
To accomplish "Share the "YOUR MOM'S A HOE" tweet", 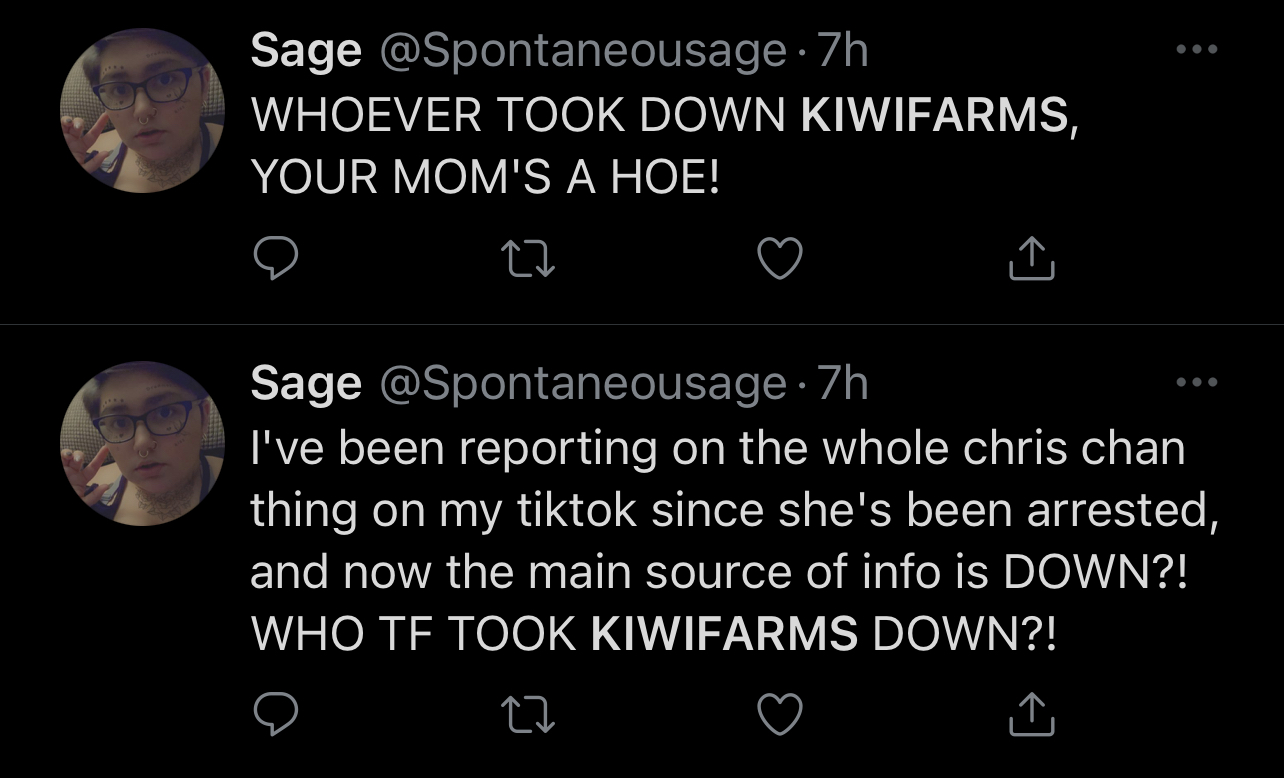I will click(x=1034, y=261).
